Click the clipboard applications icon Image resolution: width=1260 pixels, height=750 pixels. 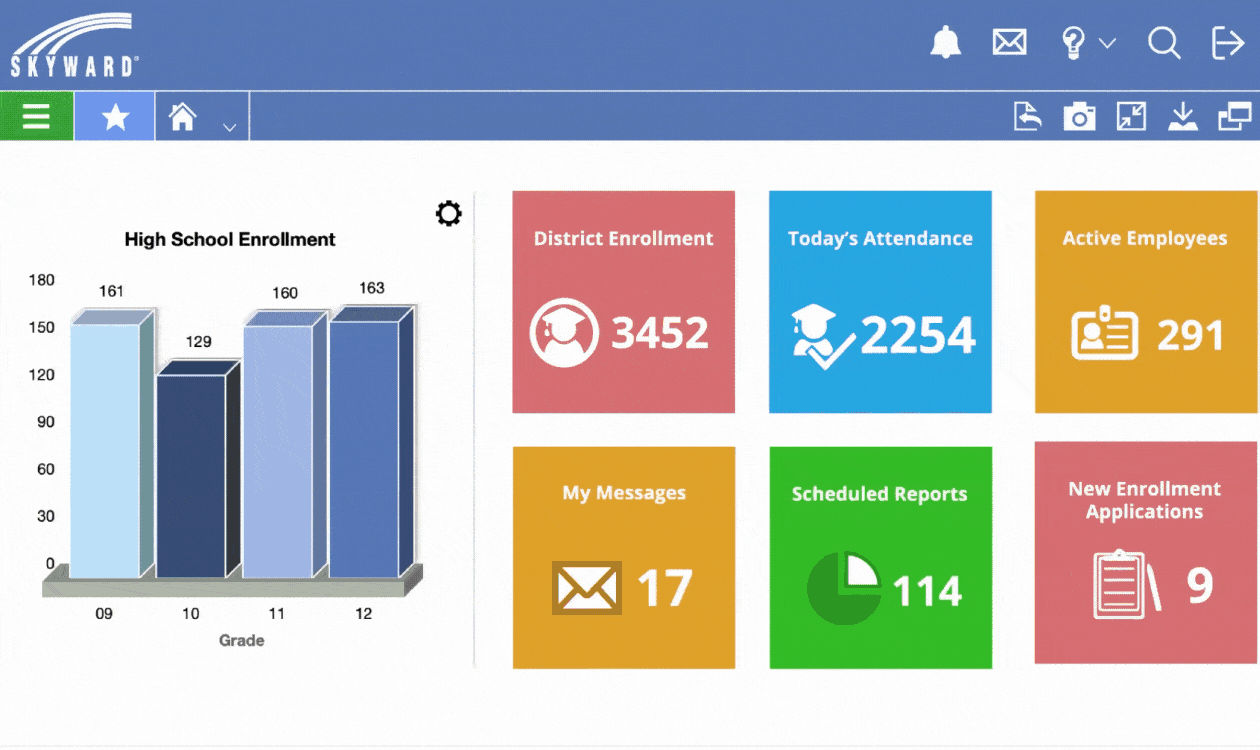coord(1128,585)
